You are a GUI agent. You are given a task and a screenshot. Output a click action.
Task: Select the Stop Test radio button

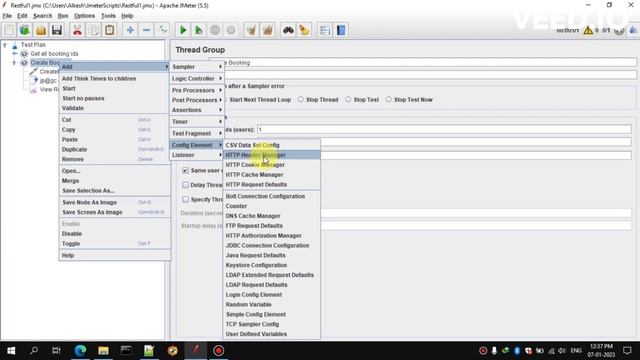[348, 100]
